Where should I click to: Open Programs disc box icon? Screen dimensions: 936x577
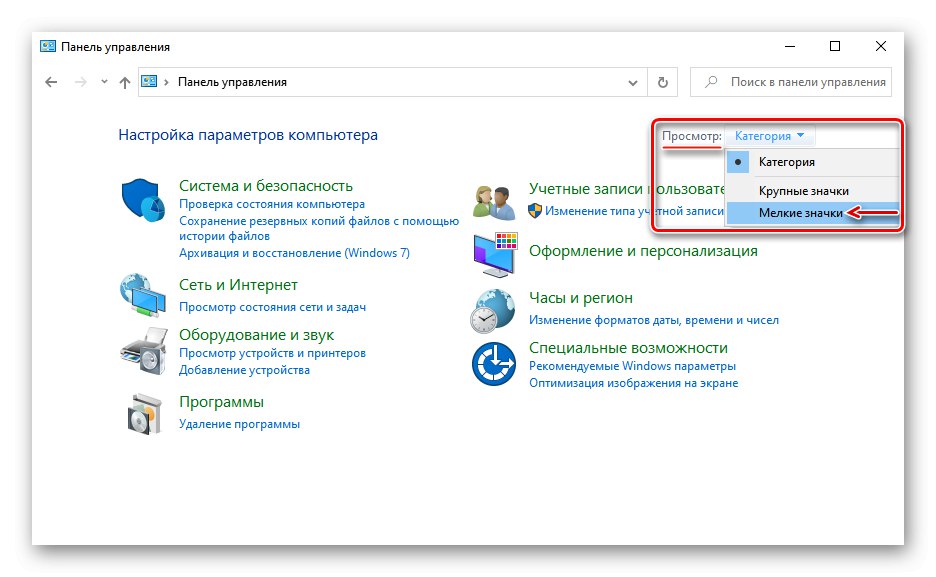(x=144, y=414)
